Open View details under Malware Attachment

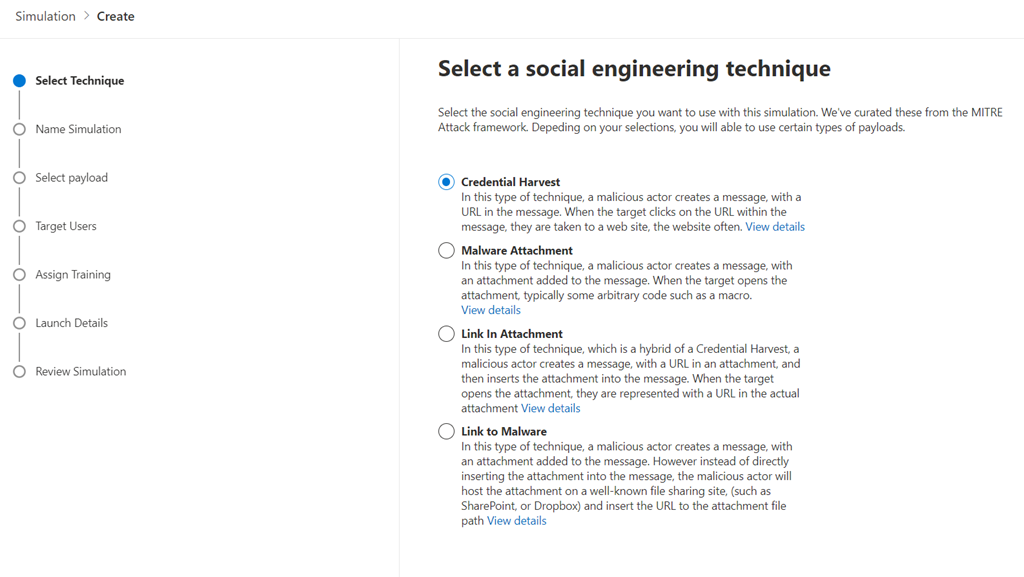pyautogui.click(x=490, y=310)
